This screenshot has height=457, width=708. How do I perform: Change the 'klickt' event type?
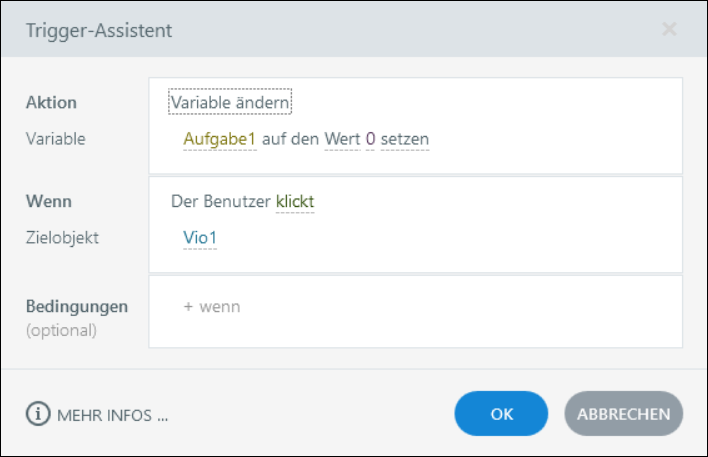(x=295, y=202)
